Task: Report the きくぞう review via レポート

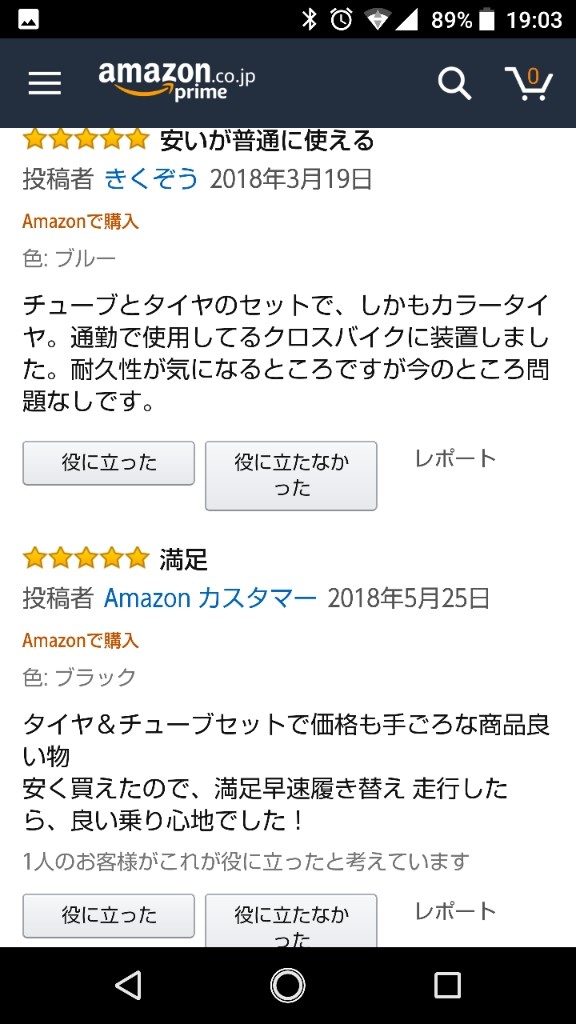Action: tap(456, 458)
